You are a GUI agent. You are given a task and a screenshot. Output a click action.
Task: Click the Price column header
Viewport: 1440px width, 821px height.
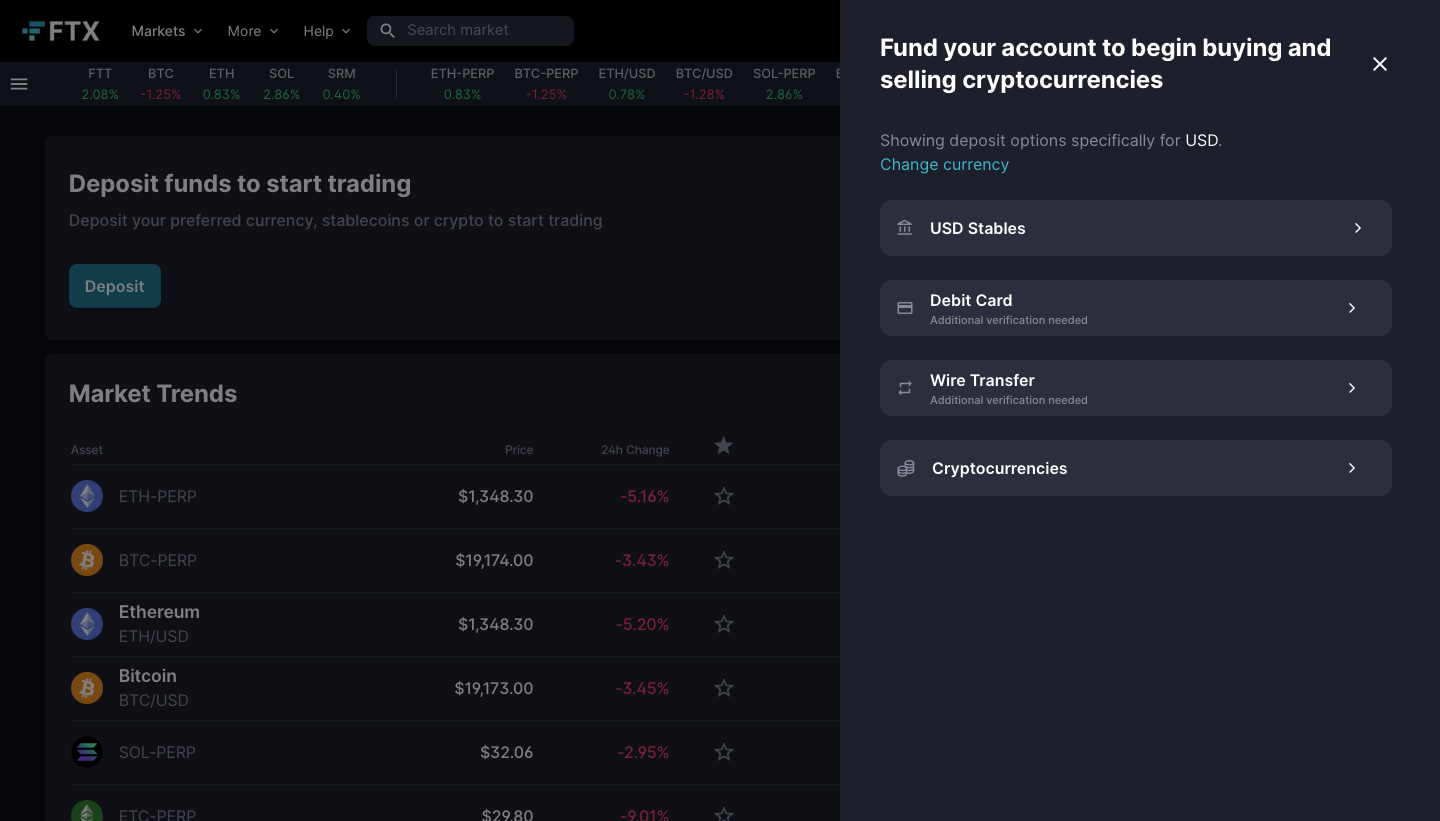519,450
